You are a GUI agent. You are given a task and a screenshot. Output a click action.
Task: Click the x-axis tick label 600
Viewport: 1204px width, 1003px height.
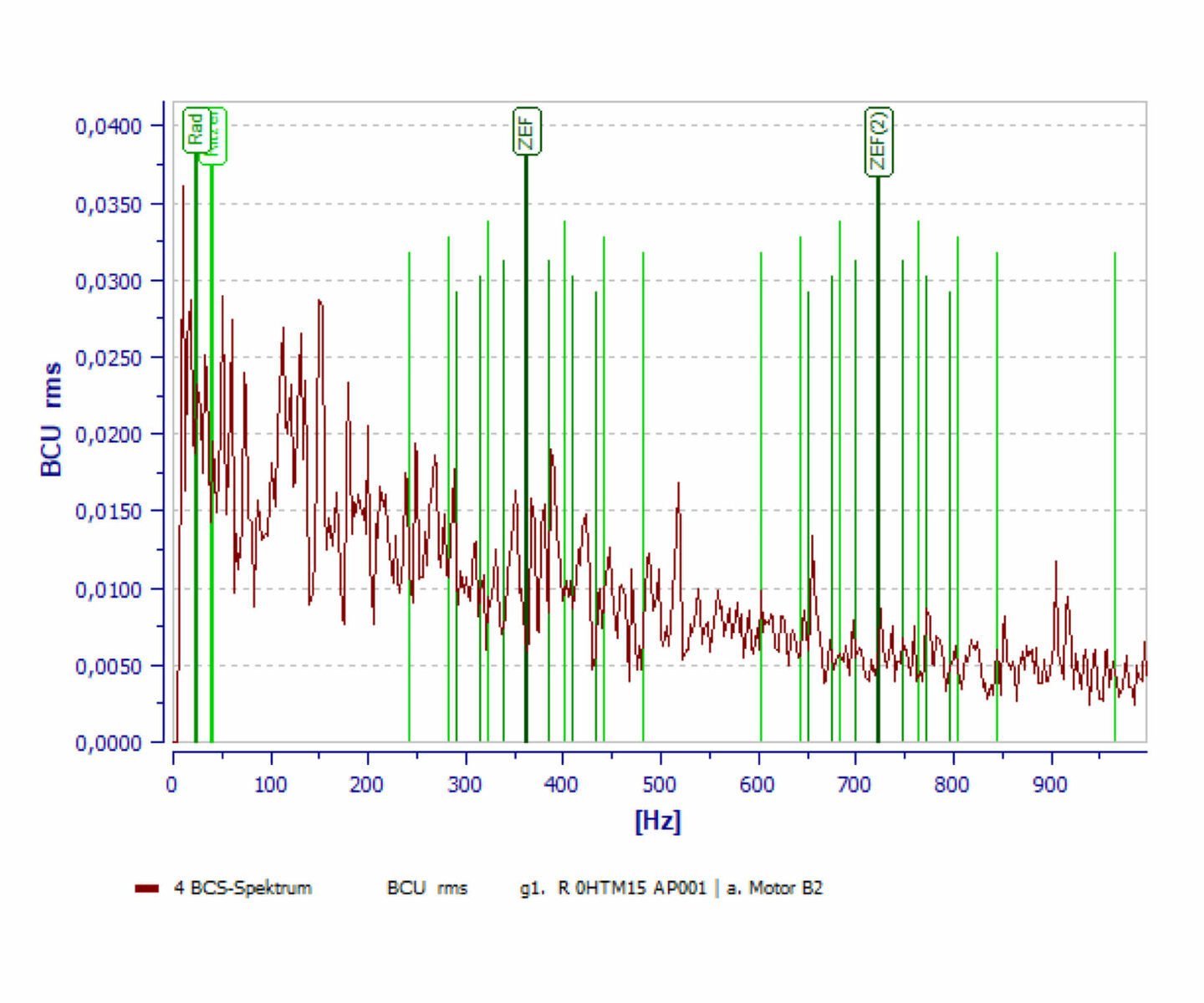[x=758, y=785]
